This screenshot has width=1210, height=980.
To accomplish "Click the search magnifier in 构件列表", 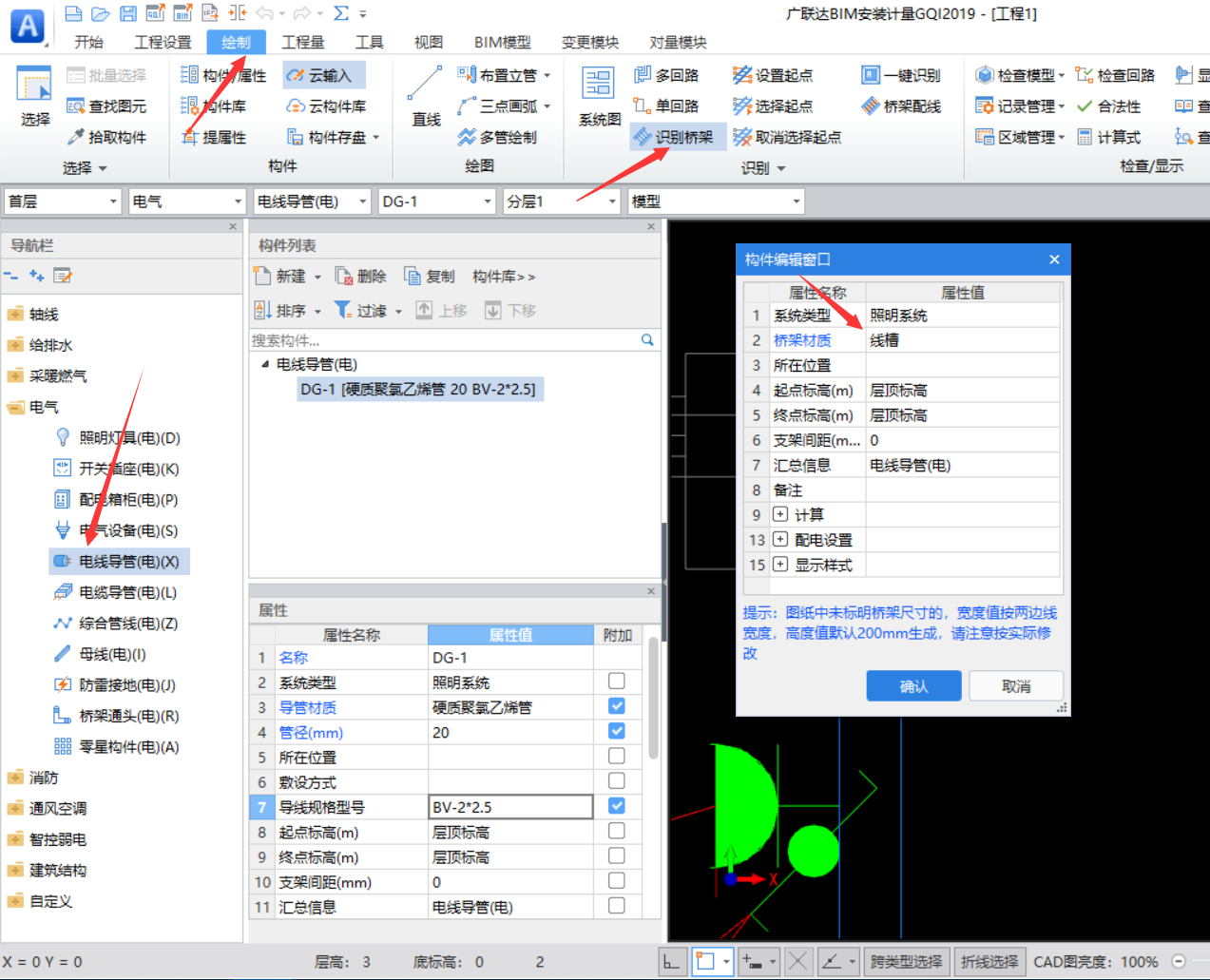I will click(647, 339).
